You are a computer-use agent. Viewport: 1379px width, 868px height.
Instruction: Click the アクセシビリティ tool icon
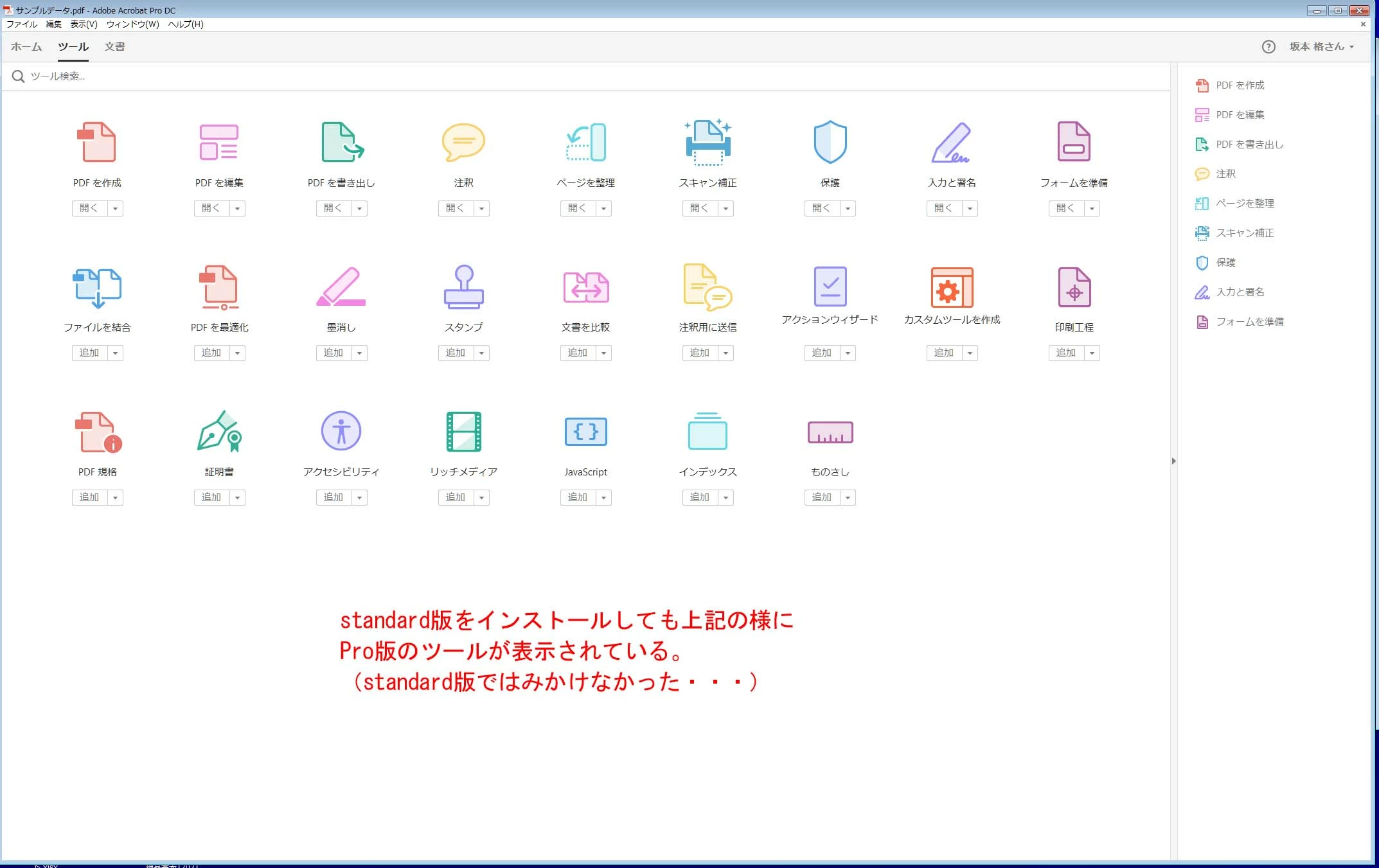coord(341,431)
